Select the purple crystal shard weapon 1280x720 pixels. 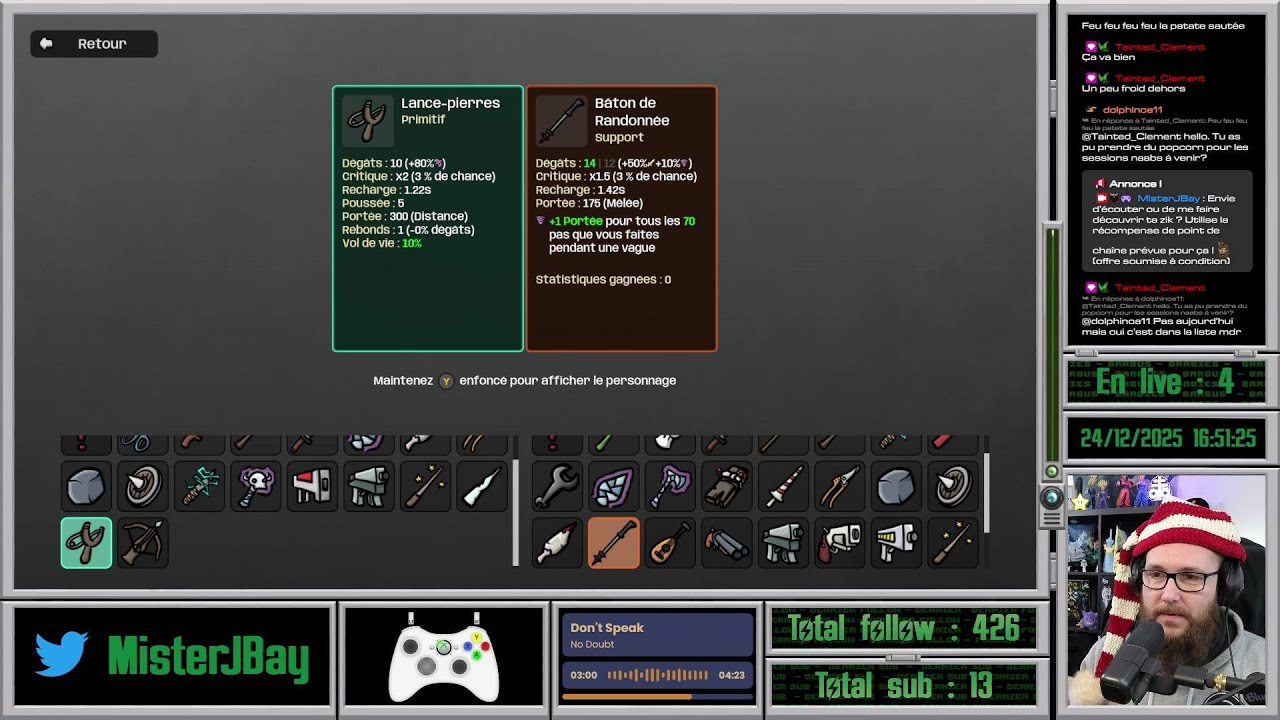(613, 486)
